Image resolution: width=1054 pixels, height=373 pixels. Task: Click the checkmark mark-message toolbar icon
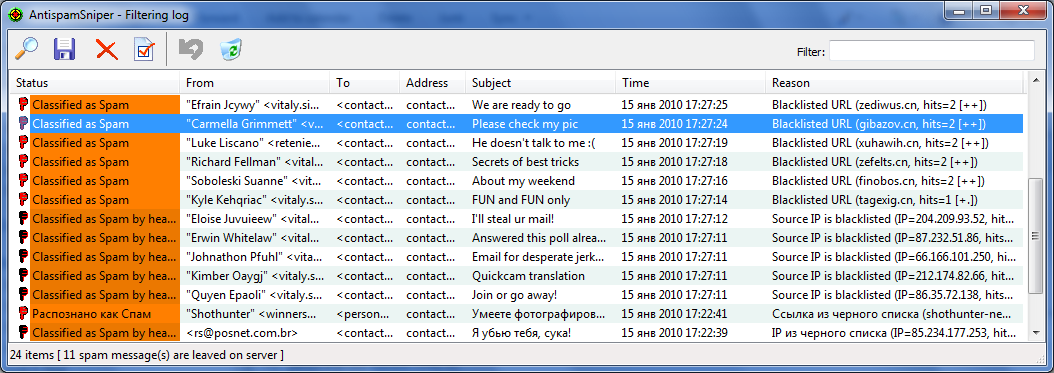click(x=145, y=50)
